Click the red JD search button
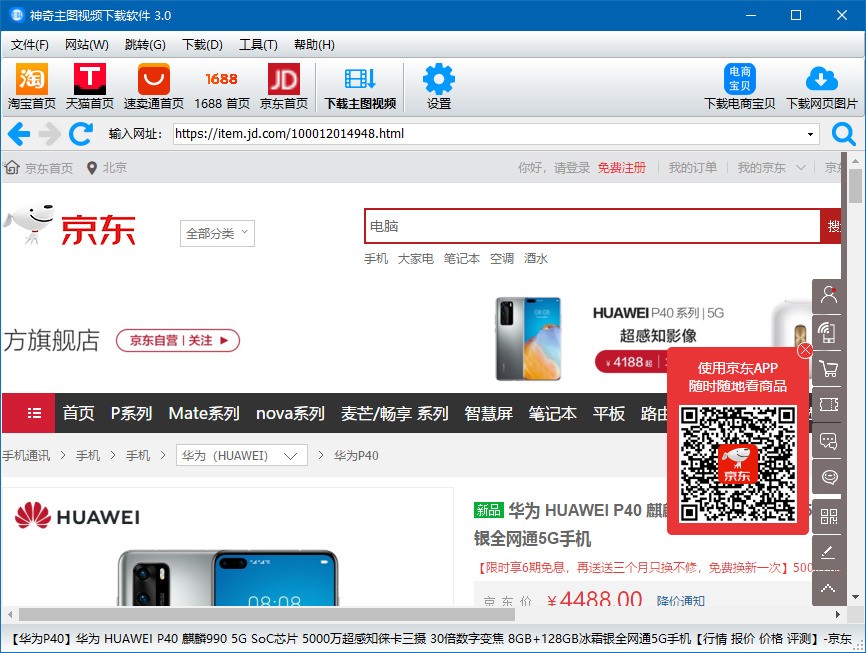This screenshot has width=866, height=653. (831, 226)
